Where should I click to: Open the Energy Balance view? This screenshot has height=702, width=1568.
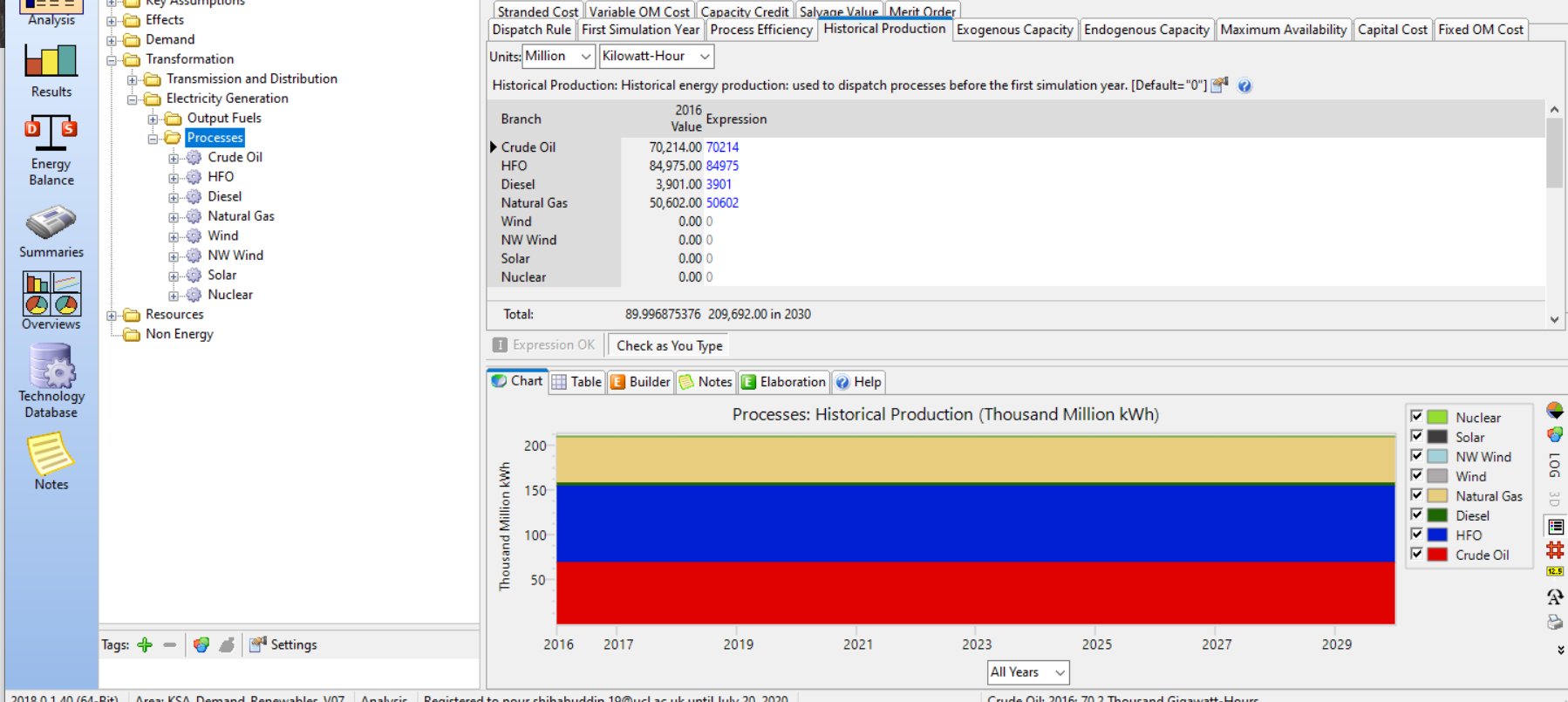51,150
